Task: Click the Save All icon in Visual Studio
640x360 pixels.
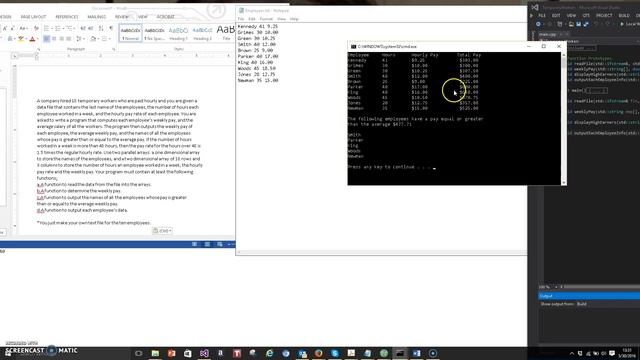Action: tap(586, 24)
